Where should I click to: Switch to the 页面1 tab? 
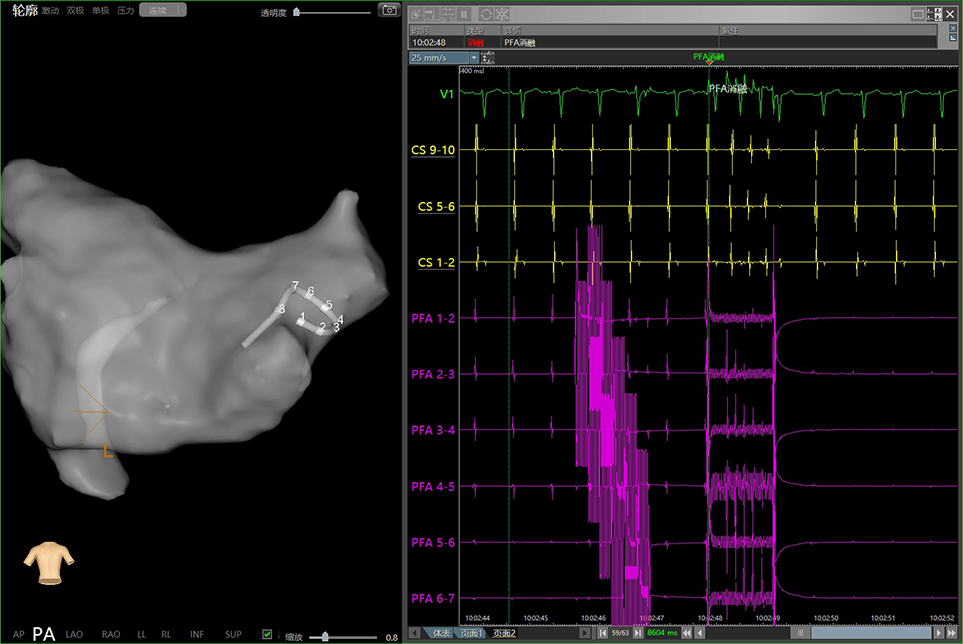pyautogui.click(x=473, y=633)
